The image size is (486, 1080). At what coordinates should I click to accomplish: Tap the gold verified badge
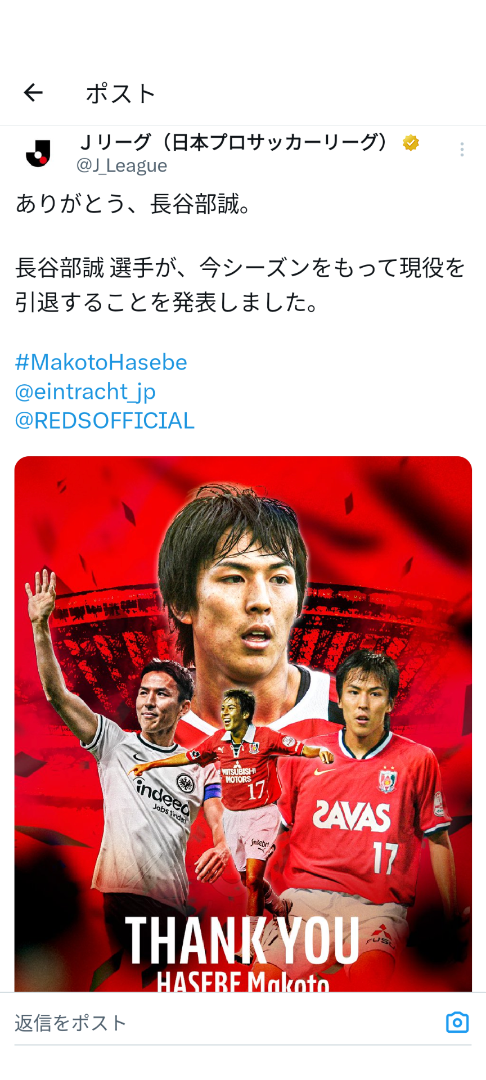click(x=411, y=143)
